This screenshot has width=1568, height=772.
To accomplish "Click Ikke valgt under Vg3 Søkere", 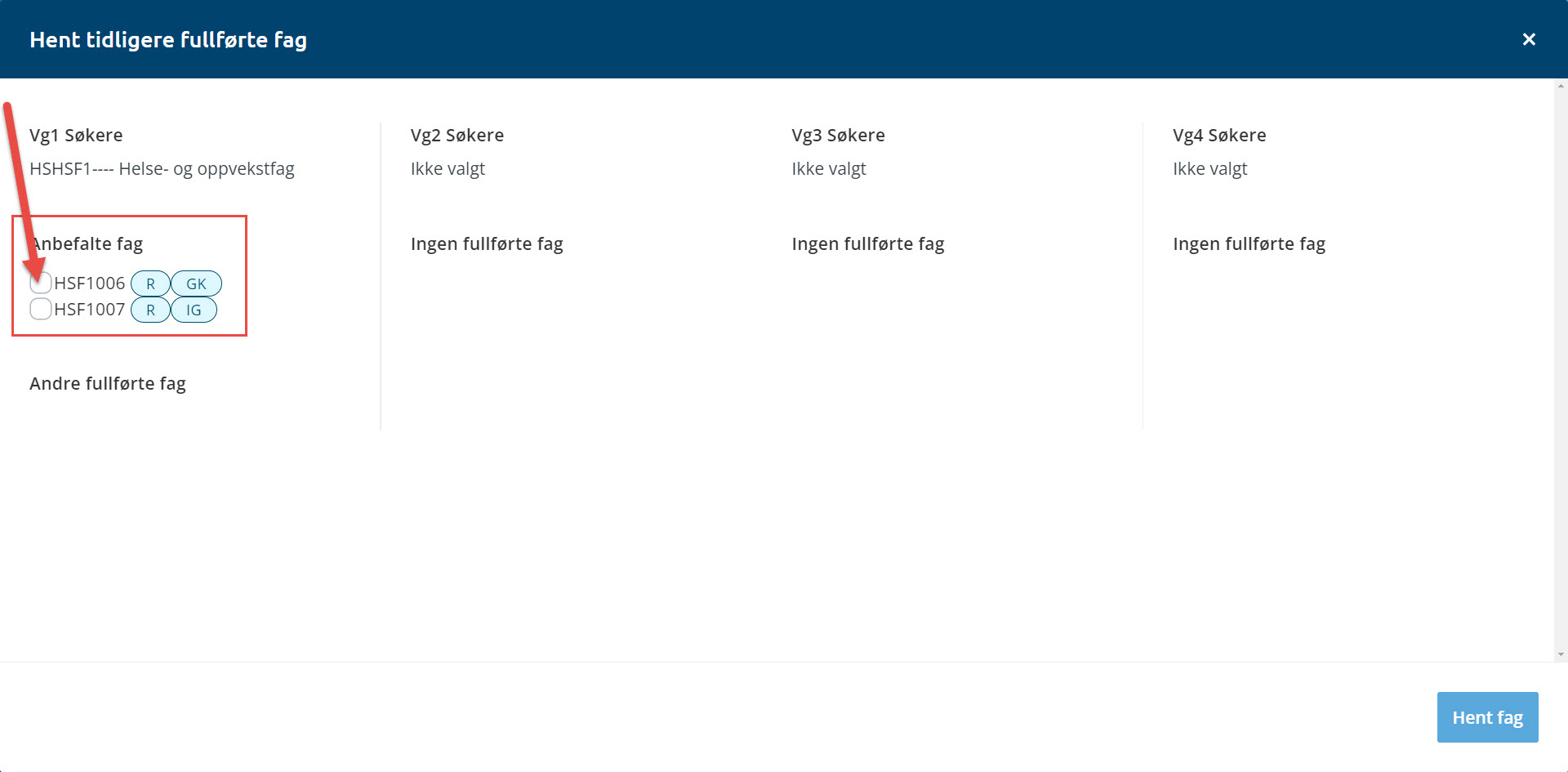I will [x=829, y=169].
